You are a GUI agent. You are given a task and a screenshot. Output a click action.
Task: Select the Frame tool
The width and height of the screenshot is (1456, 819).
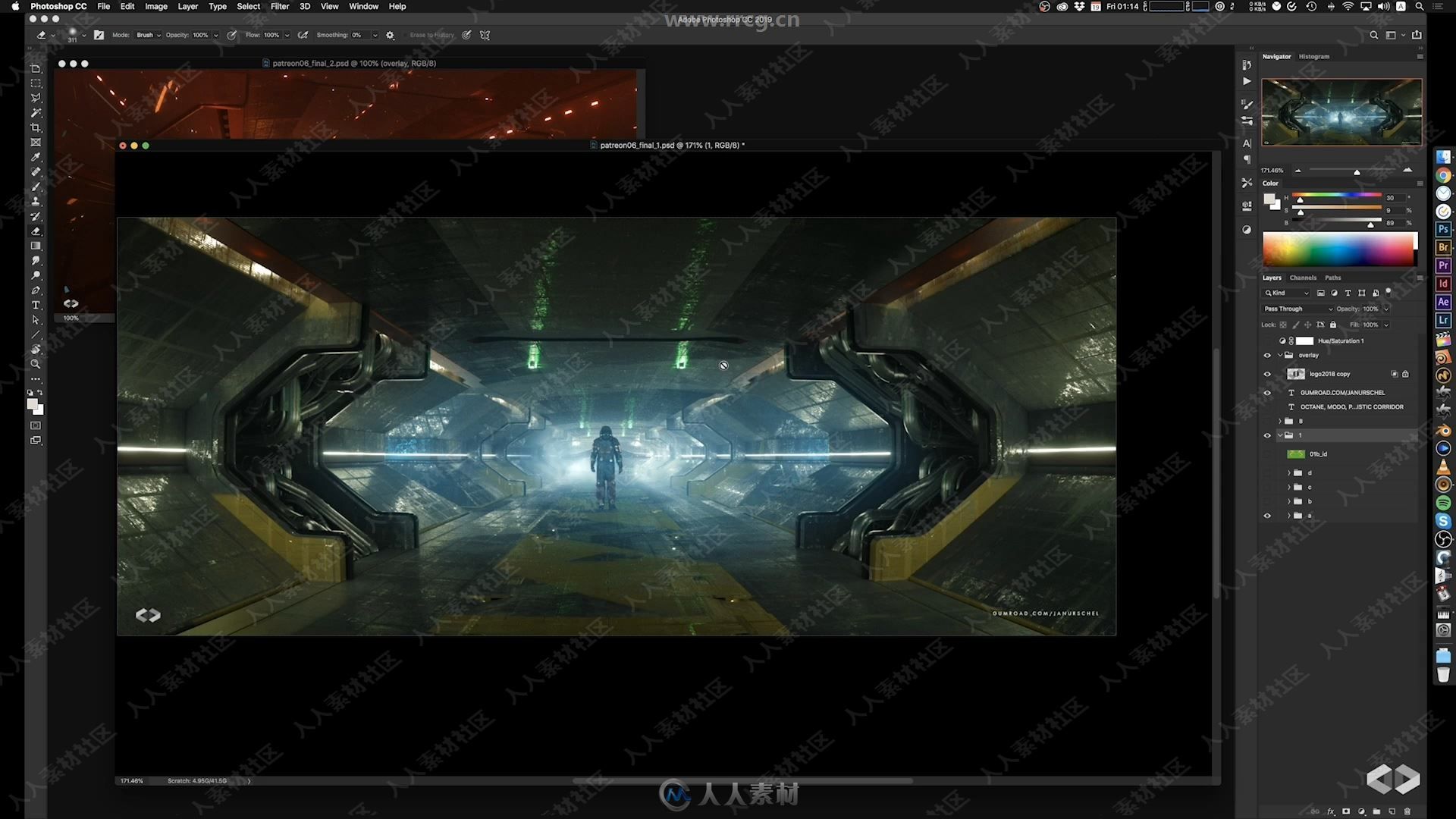tap(36, 143)
